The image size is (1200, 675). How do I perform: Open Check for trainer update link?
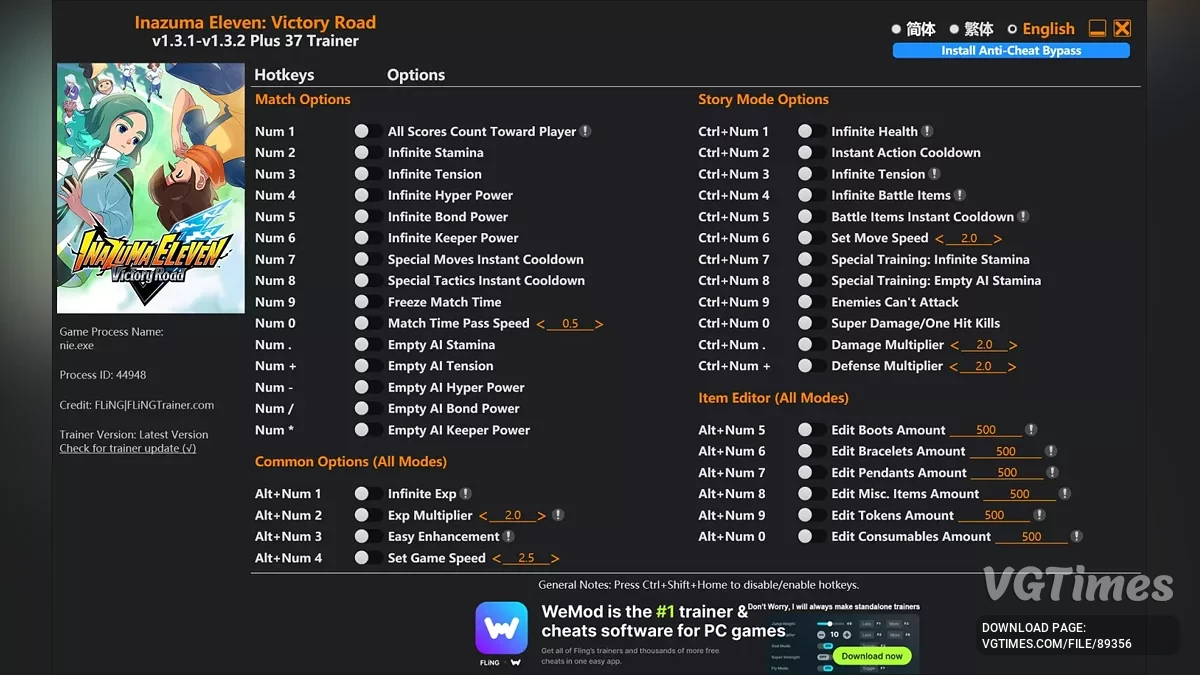click(x=128, y=448)
